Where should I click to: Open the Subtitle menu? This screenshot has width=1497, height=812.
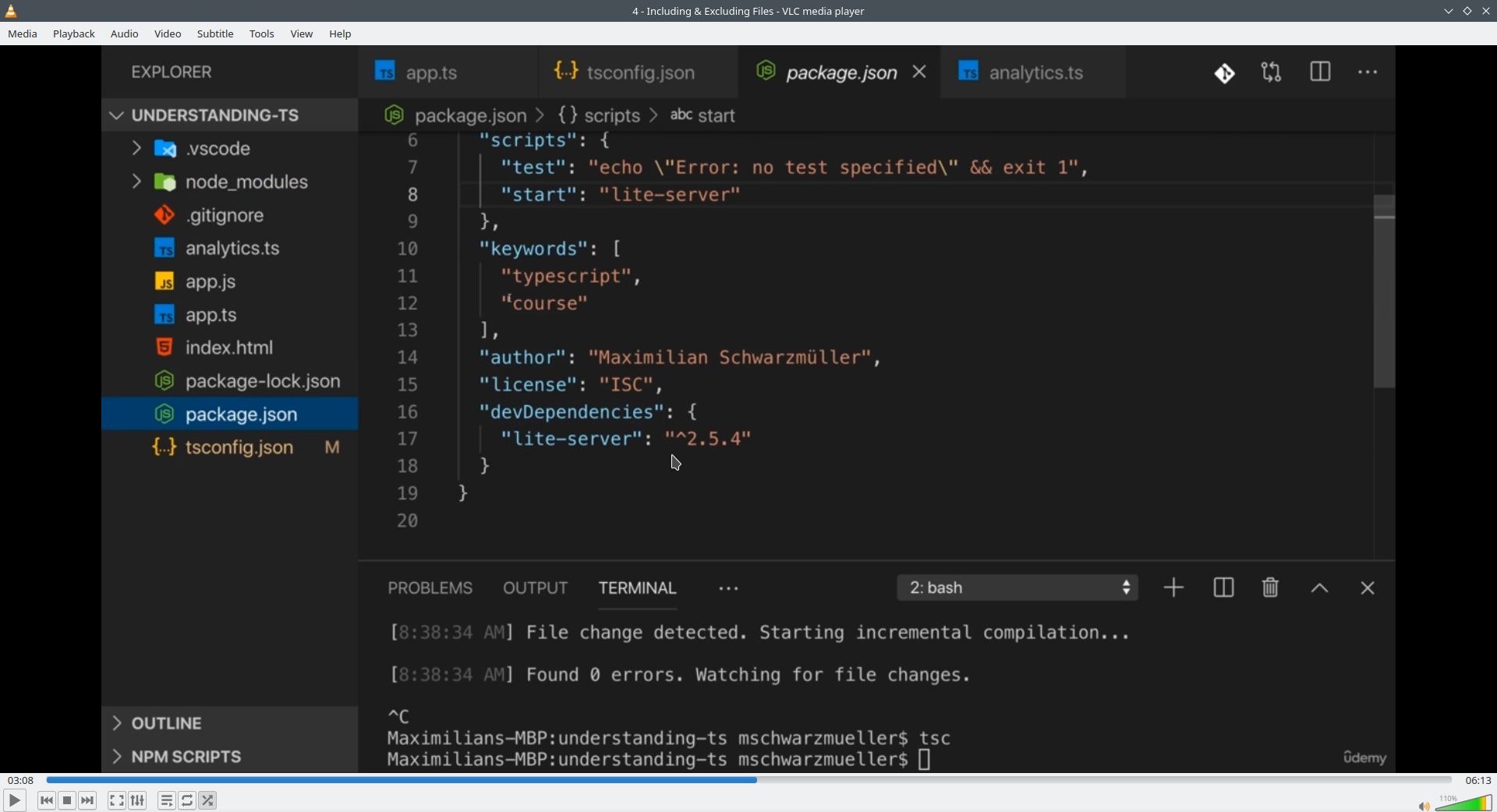click(215, 34)
